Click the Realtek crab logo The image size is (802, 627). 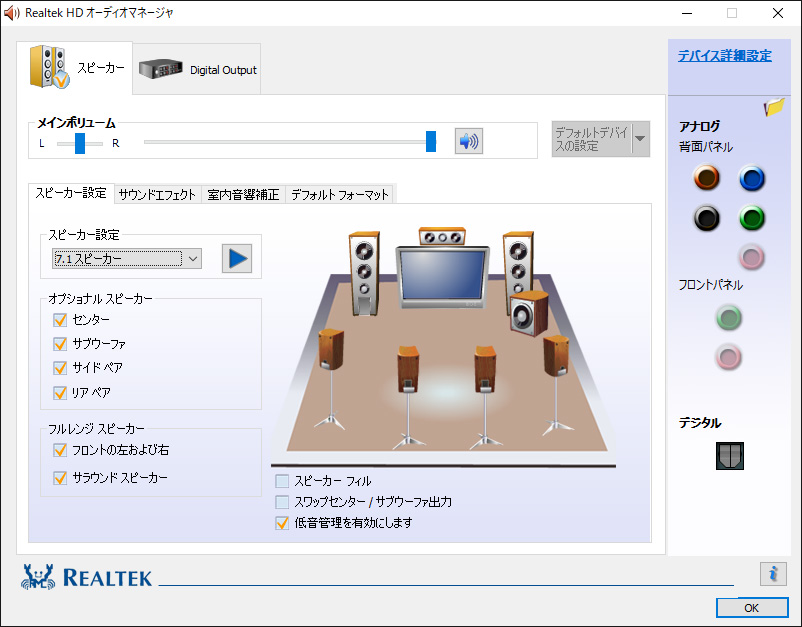point(38,577)
